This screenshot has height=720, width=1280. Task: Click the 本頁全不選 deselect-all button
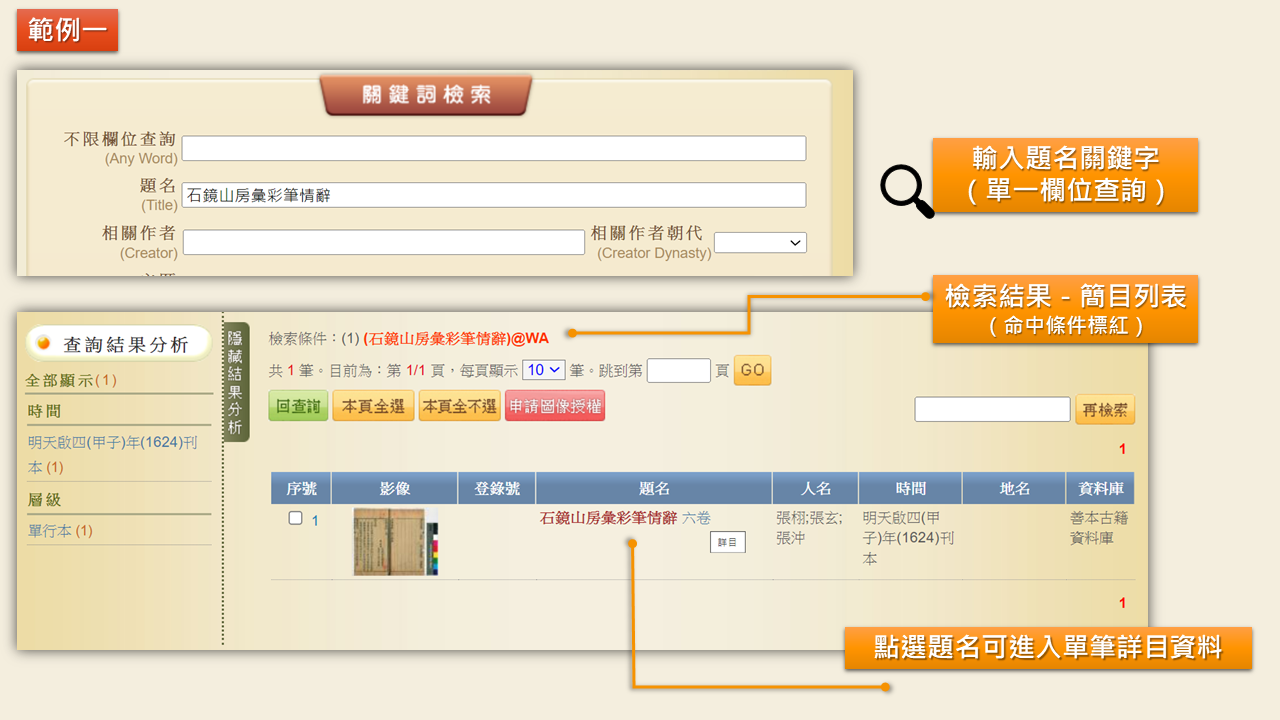click(x=459, y=406)
